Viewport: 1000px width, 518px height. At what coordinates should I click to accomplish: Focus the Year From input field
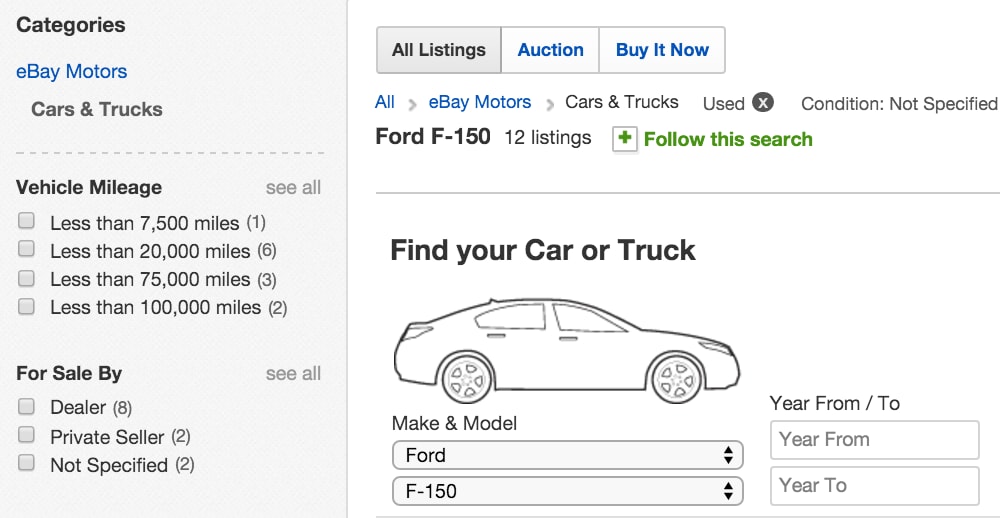click(874, 440)
